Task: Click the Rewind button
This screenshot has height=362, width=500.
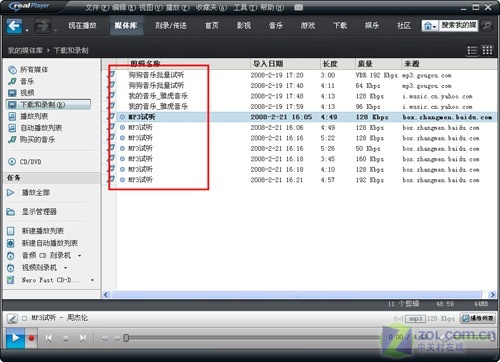Action: point(105,339)
